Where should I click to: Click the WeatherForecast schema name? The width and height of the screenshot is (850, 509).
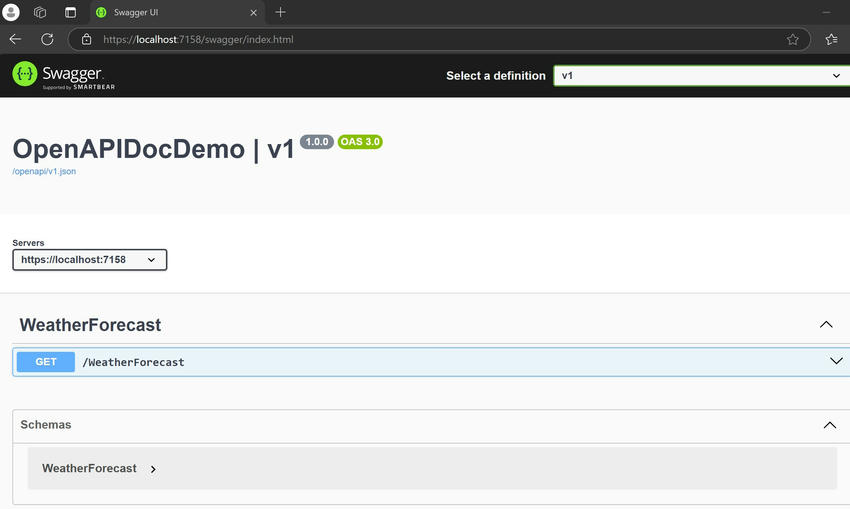(x=89, y=468)
